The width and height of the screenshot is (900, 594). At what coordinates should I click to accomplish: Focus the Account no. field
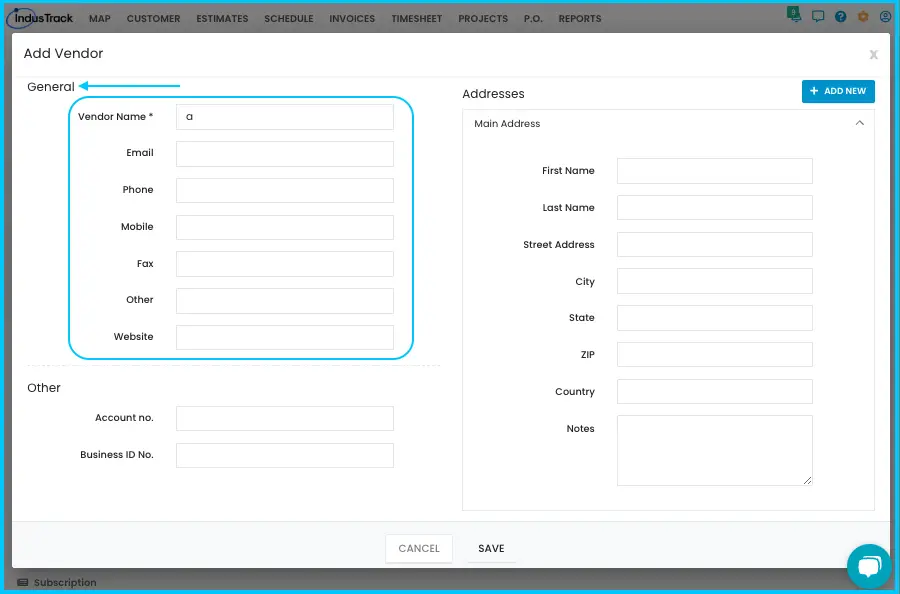[x=285, y=418]
